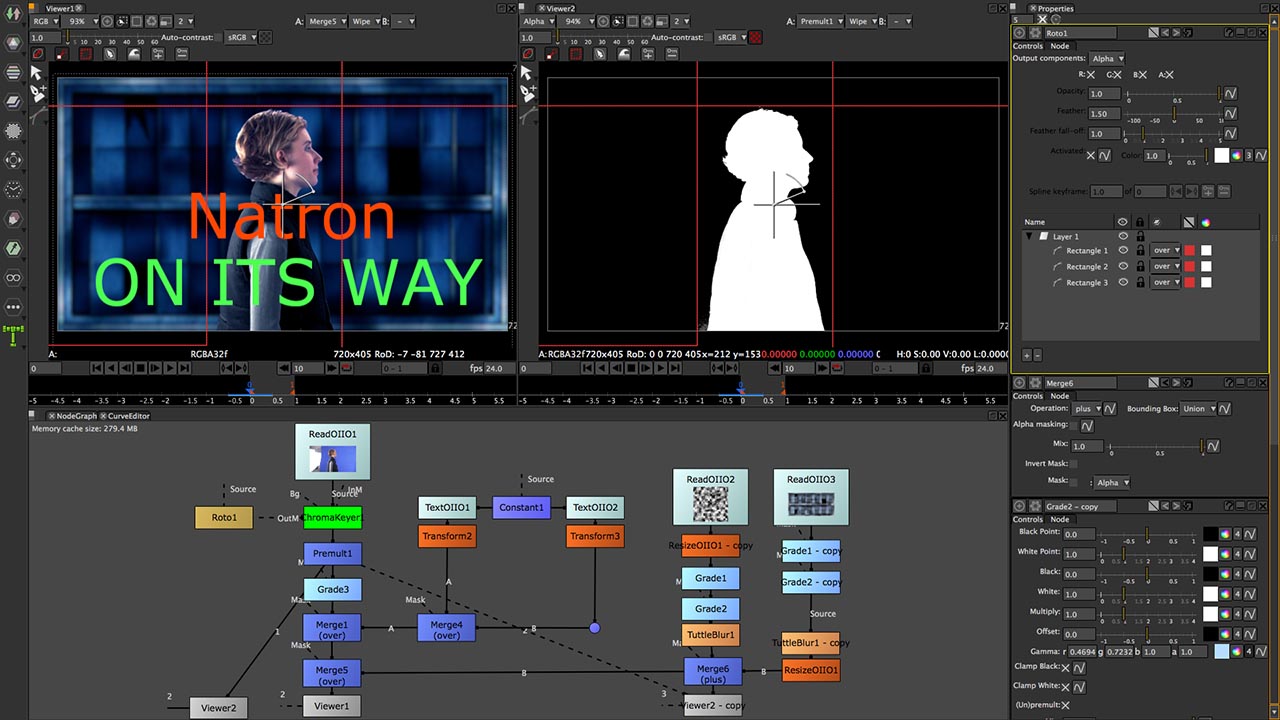Image resolution: width=1280 pixels, height=720 pixels.
Task: Open the animation curve button beside Opacity
Action: [x=1231, y=93]
